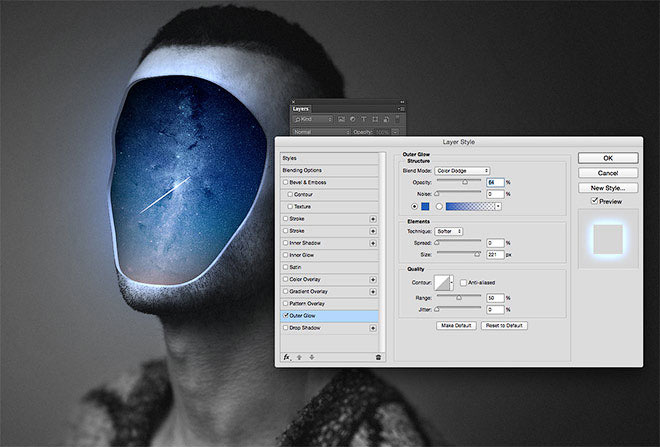Screen dimensions: 660x447
Task: Add another Gradient Overlay with plus icon
Action: coord(373,292)
